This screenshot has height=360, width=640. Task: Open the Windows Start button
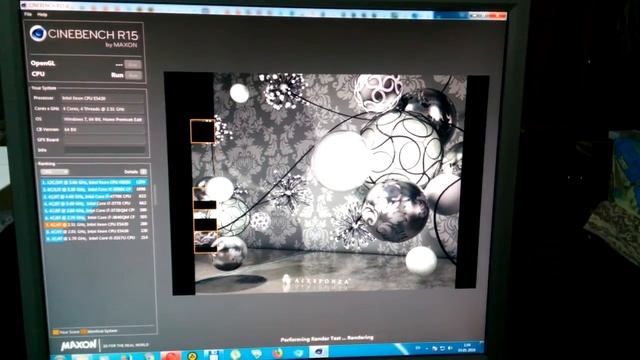pyautogui.click(x=60, y=357)
